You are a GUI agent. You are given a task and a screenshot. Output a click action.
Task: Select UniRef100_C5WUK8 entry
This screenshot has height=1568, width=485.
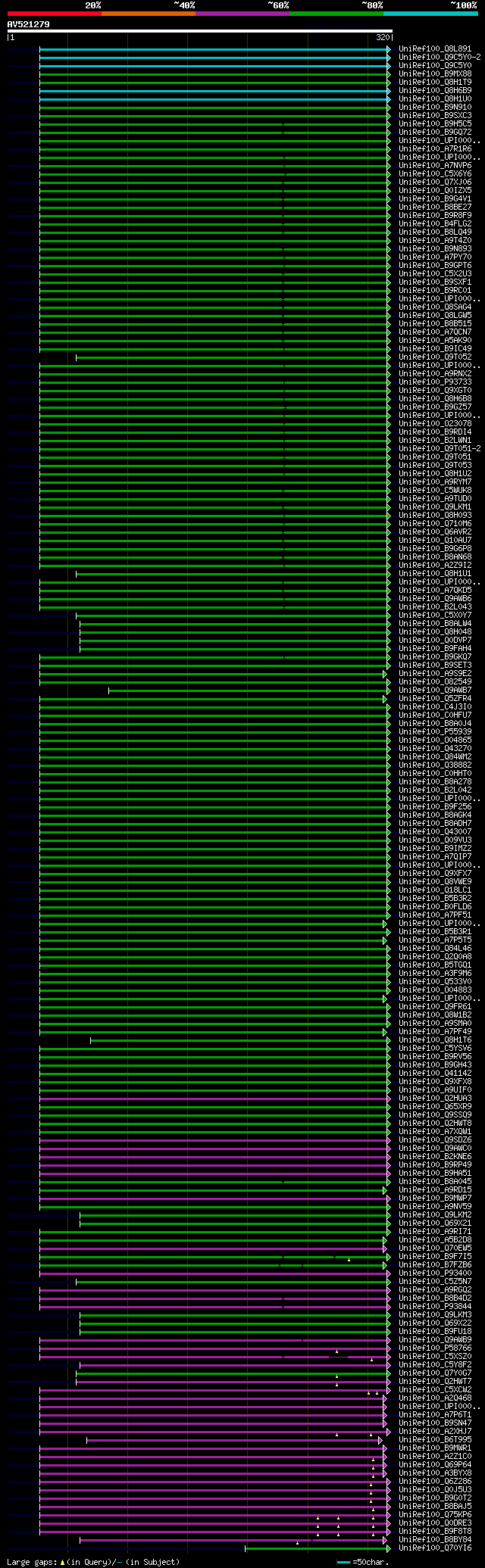pos(435,491)
